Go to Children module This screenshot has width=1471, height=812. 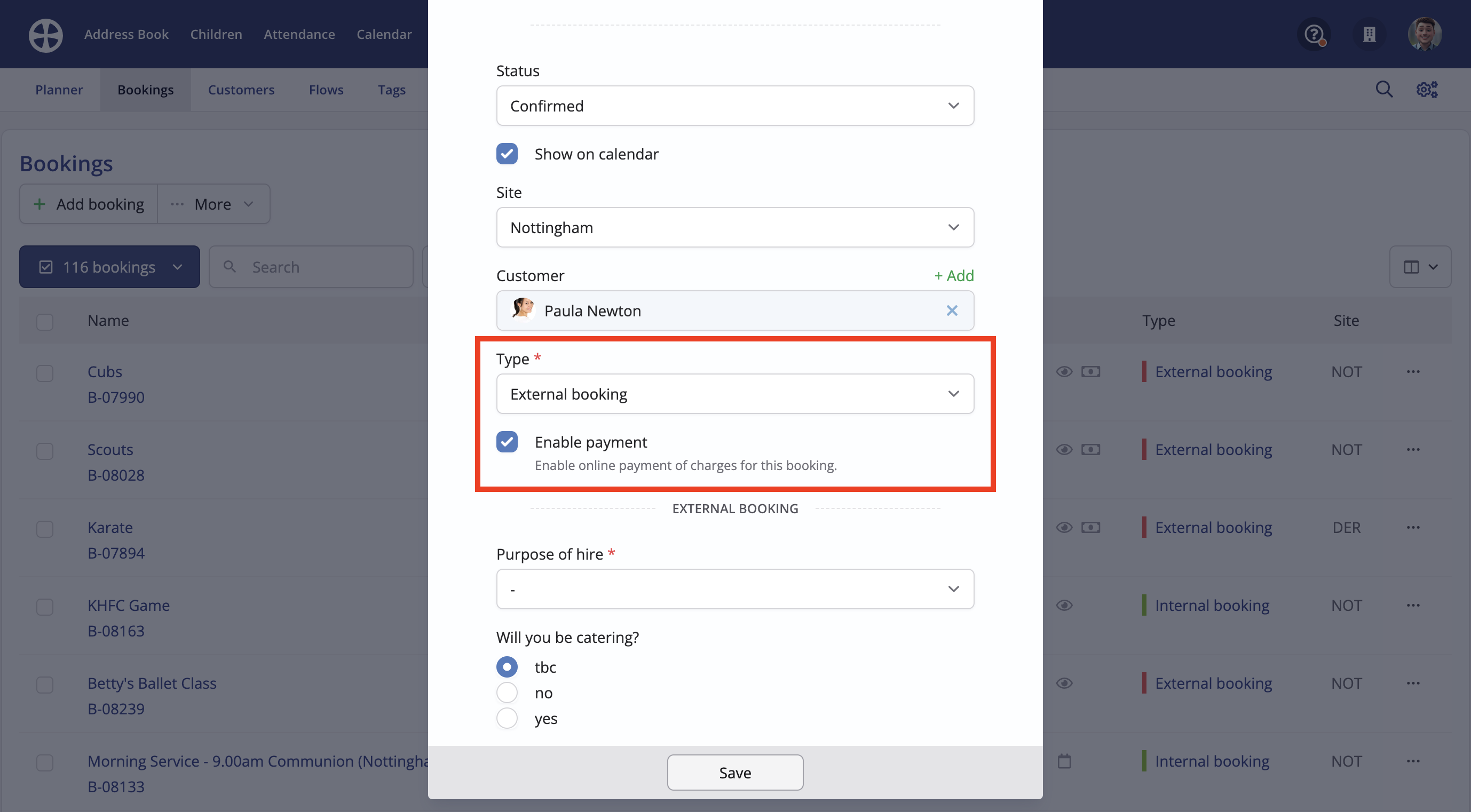point(216,34)
